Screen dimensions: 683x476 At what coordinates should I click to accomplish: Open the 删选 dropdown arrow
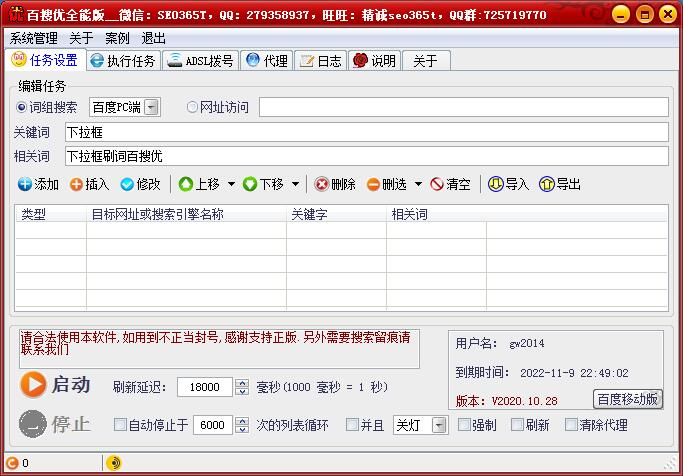(419, 184)
